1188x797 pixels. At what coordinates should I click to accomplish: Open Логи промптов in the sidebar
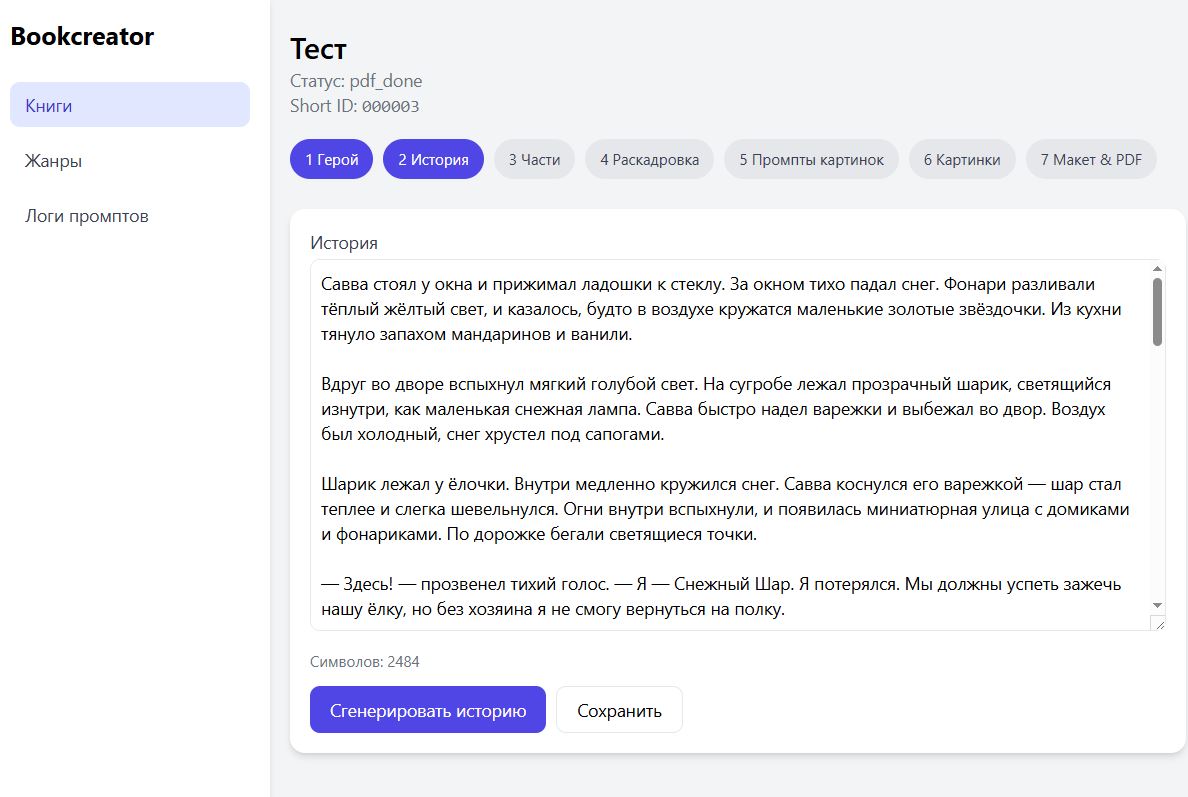point(87,216)
